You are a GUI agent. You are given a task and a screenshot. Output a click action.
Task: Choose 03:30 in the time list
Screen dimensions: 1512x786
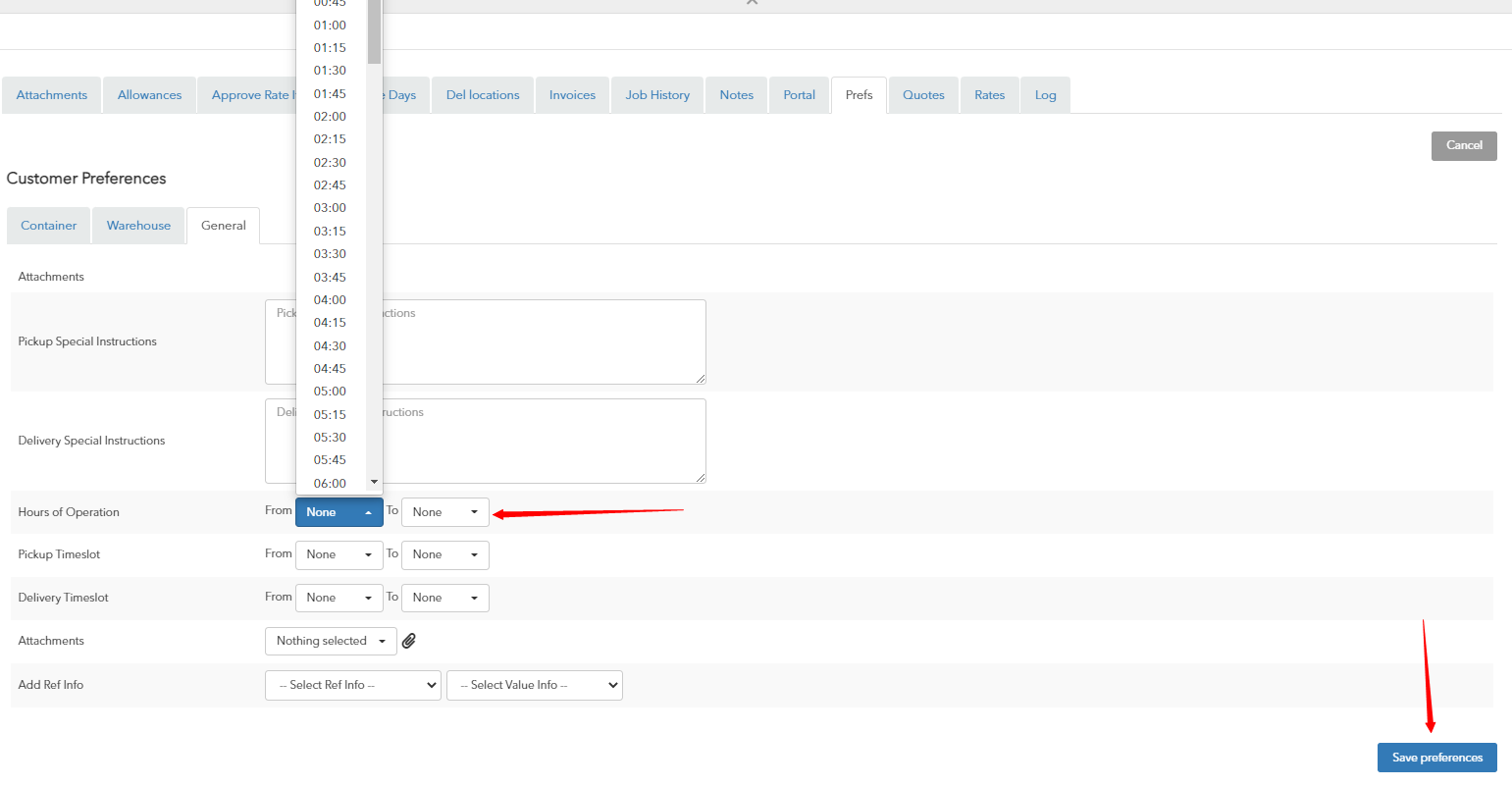[332, 254]
